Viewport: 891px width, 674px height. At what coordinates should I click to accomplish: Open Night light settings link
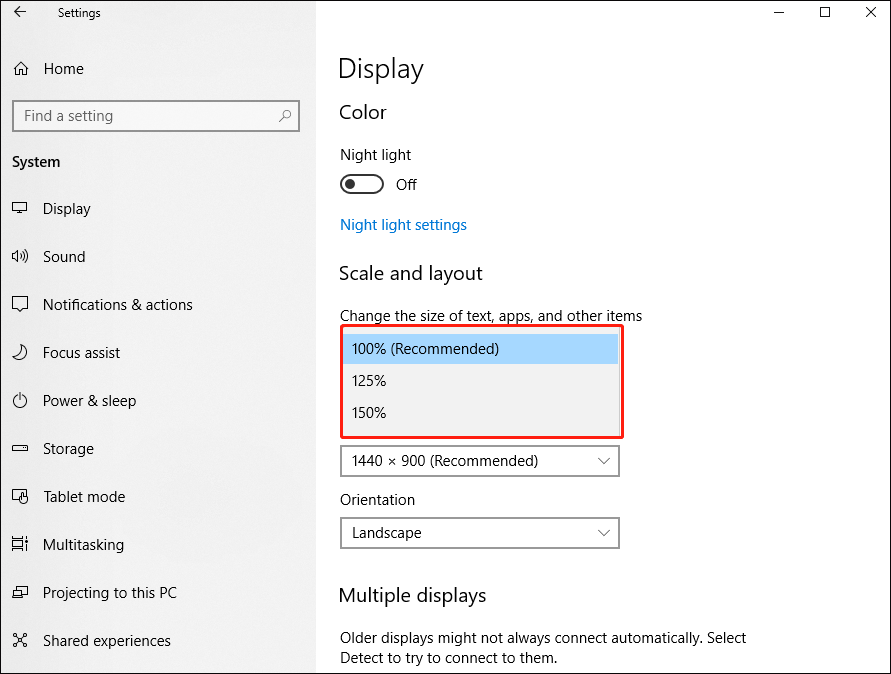pos(403,225)
